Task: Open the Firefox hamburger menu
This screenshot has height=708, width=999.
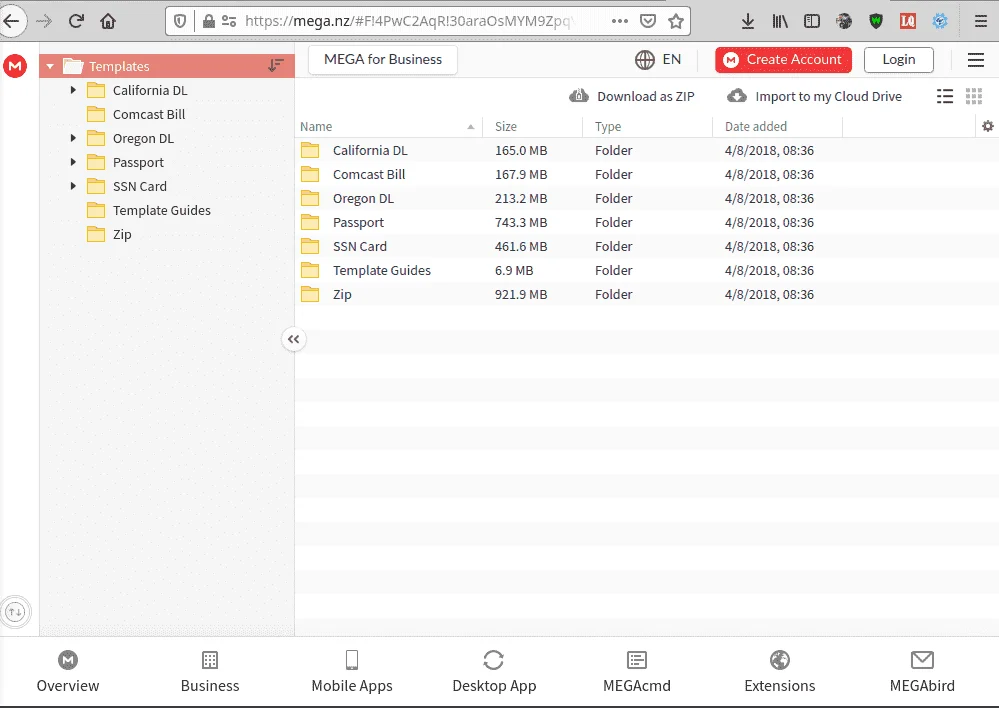Action: click(x=981, y=22)
